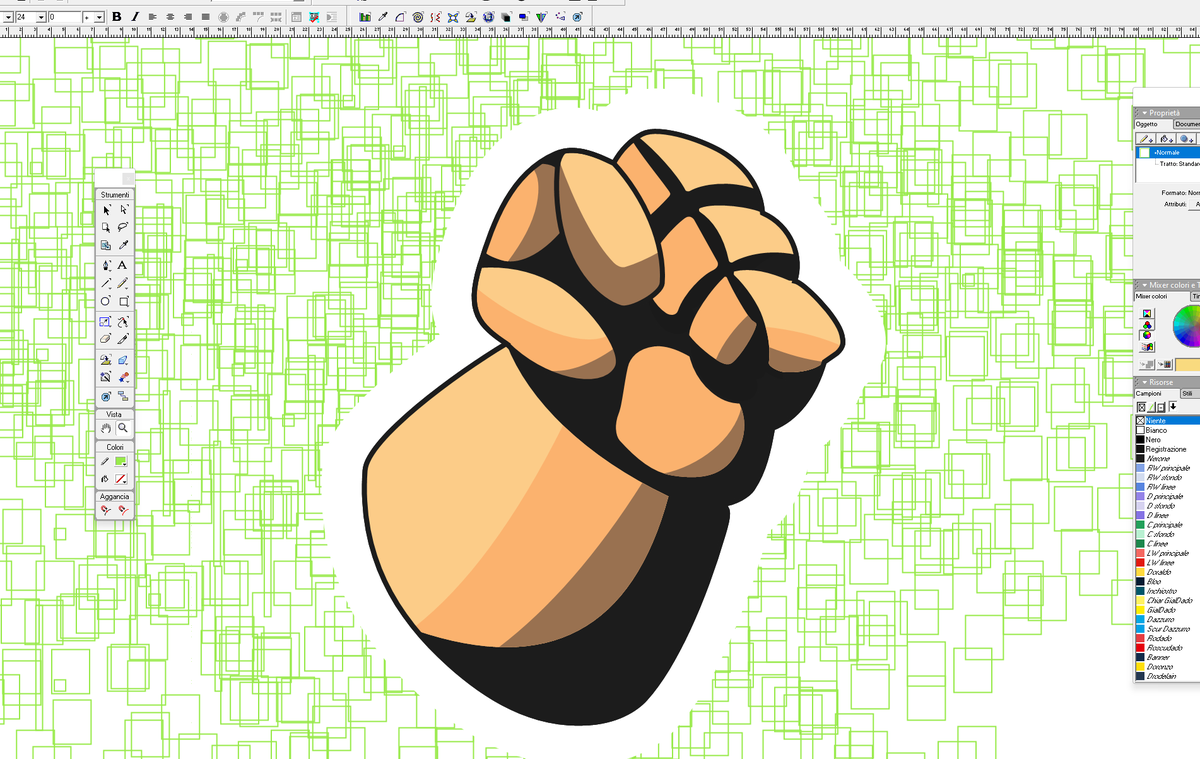
Task: Select the Freeform scale tool in Strumenti
Action: coord(106,321)
